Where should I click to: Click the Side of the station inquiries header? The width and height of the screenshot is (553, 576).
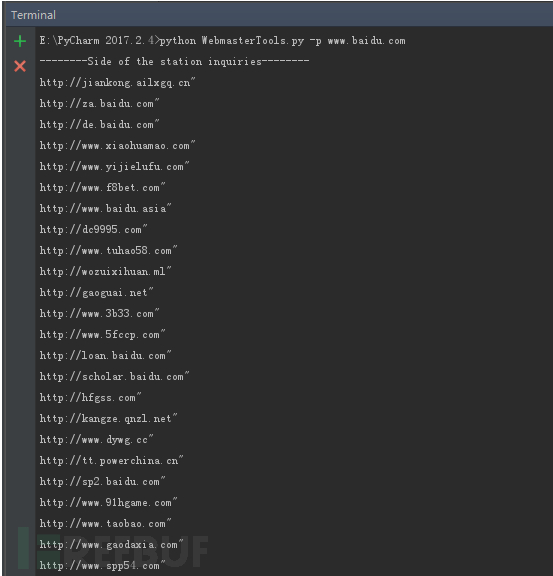[175, 61]
